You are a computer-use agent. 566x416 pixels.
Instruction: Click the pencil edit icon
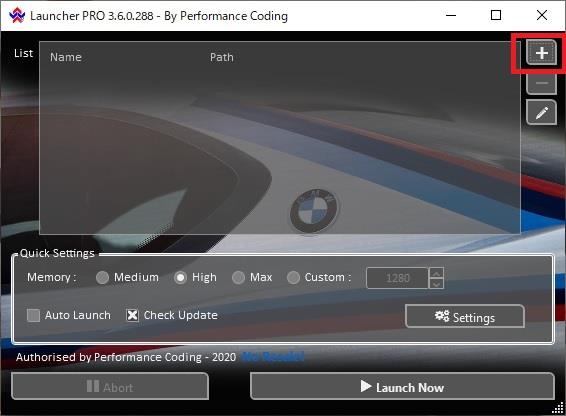(541, 113)
